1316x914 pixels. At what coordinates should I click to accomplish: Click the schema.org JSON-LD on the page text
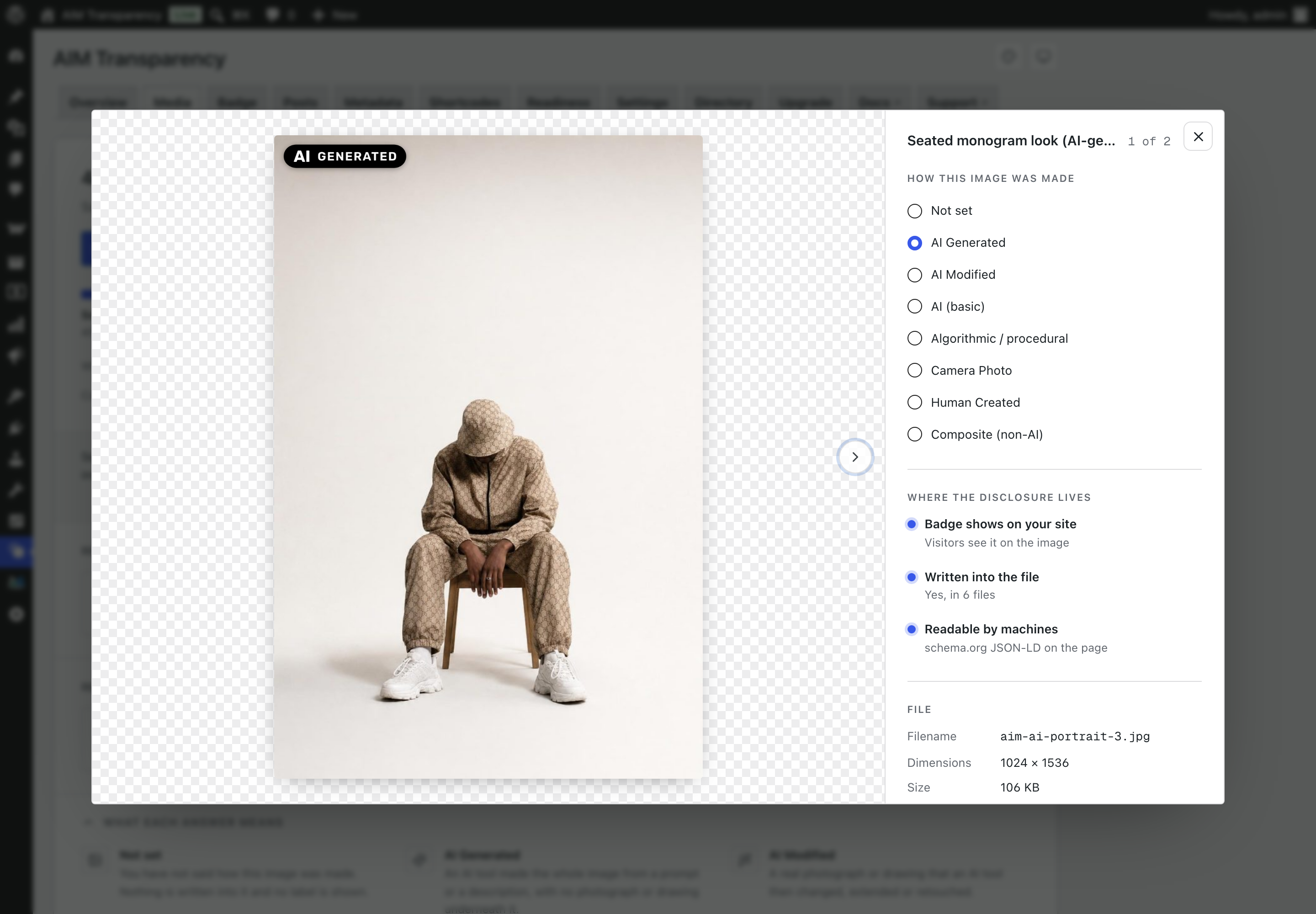(x=1015, y=648)
